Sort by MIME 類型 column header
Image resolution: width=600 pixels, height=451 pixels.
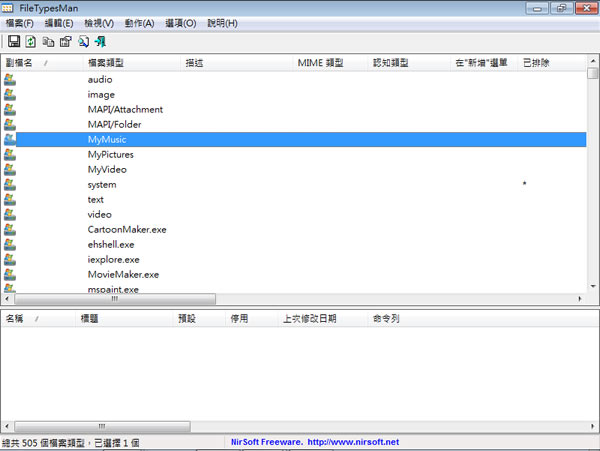tap(330, 63)
